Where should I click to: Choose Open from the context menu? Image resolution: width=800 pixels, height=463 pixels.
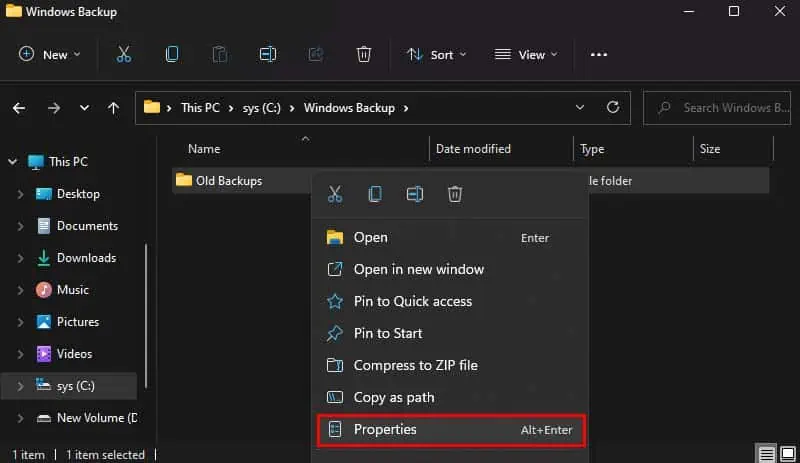click(450, 237)
